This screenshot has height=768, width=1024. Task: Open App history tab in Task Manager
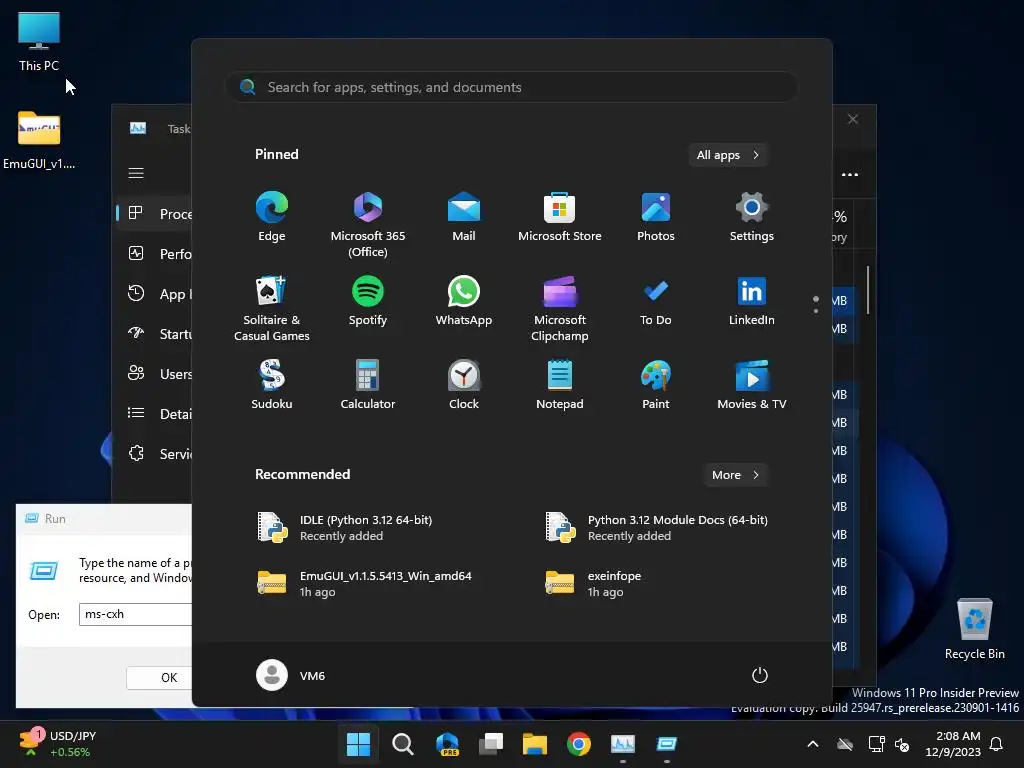click(155, 294)
